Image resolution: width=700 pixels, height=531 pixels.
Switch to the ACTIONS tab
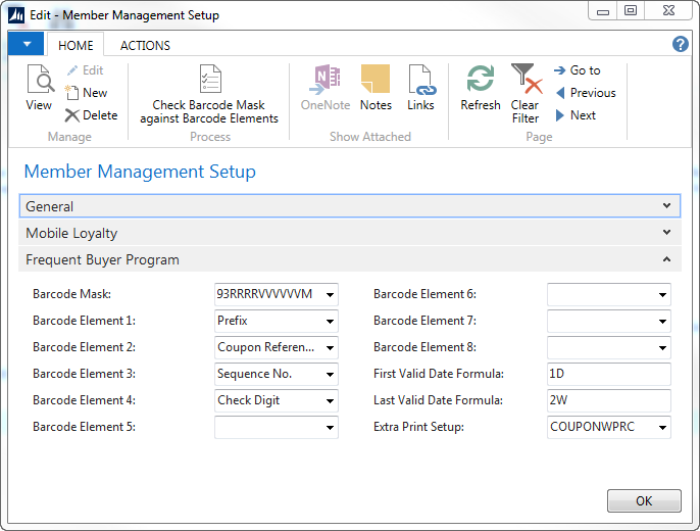click(145, 45)
